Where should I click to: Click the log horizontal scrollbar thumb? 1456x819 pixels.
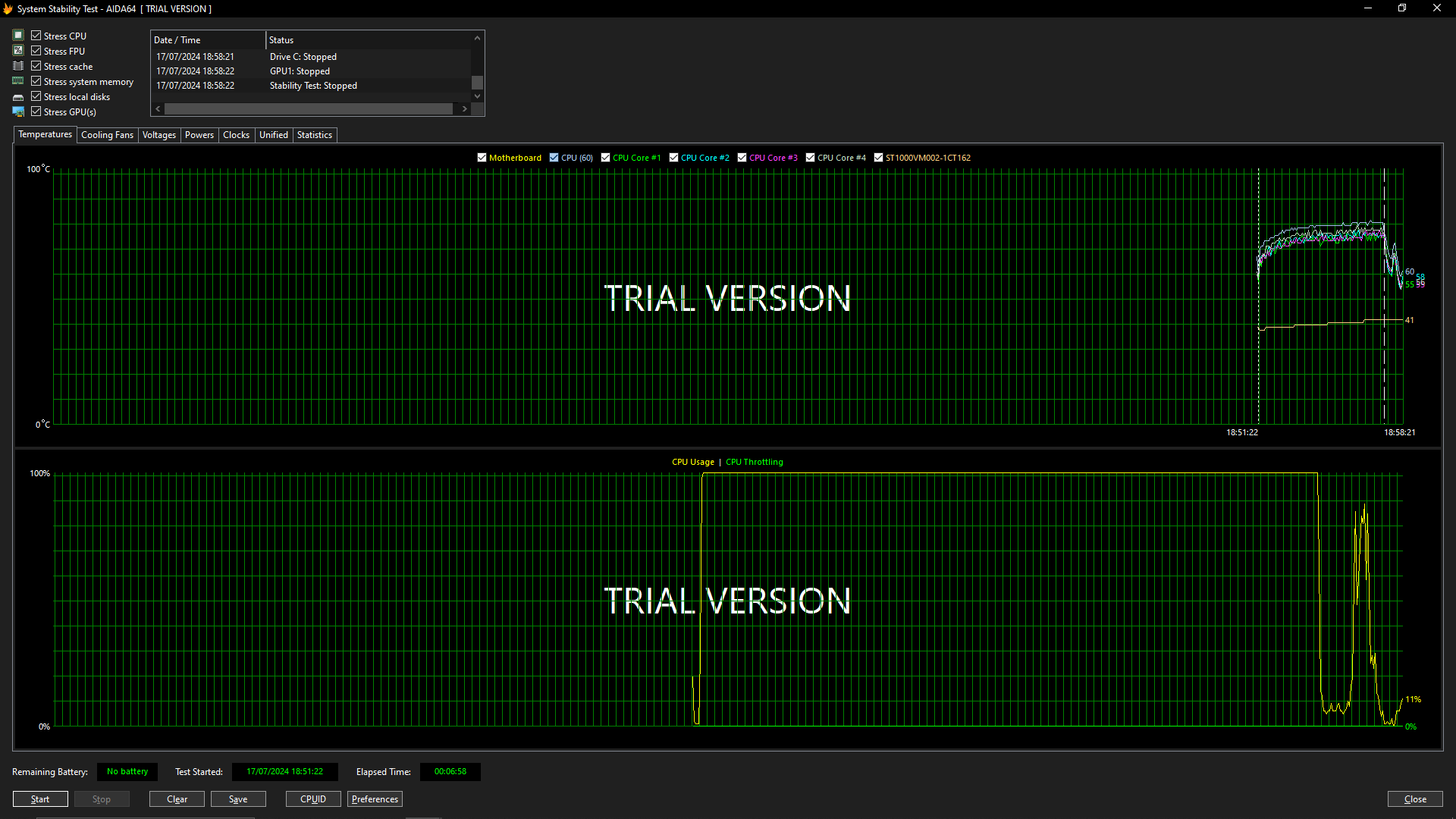coord(309,108)
